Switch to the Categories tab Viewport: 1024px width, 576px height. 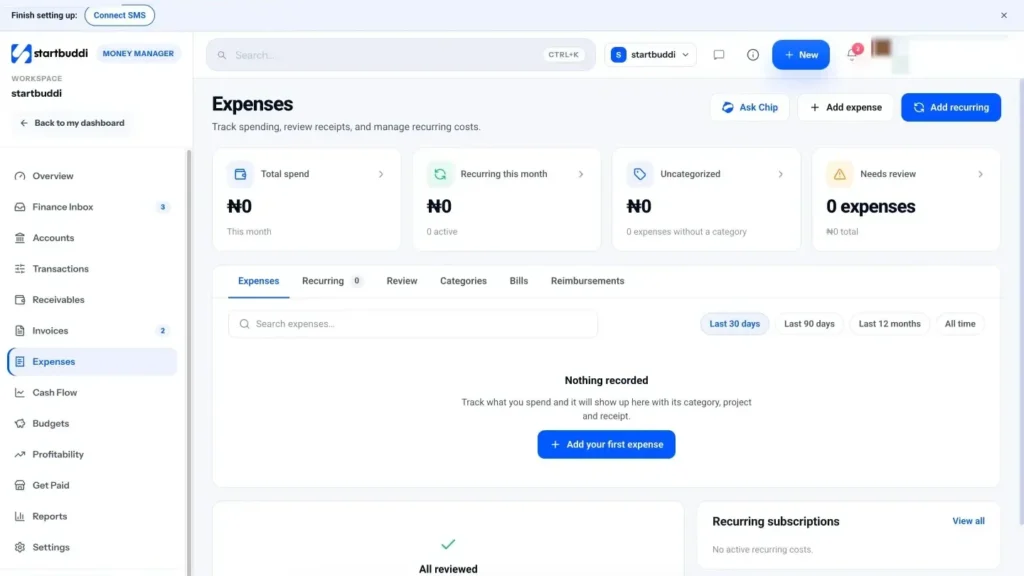pyautogui.click(x=463, y=281)
